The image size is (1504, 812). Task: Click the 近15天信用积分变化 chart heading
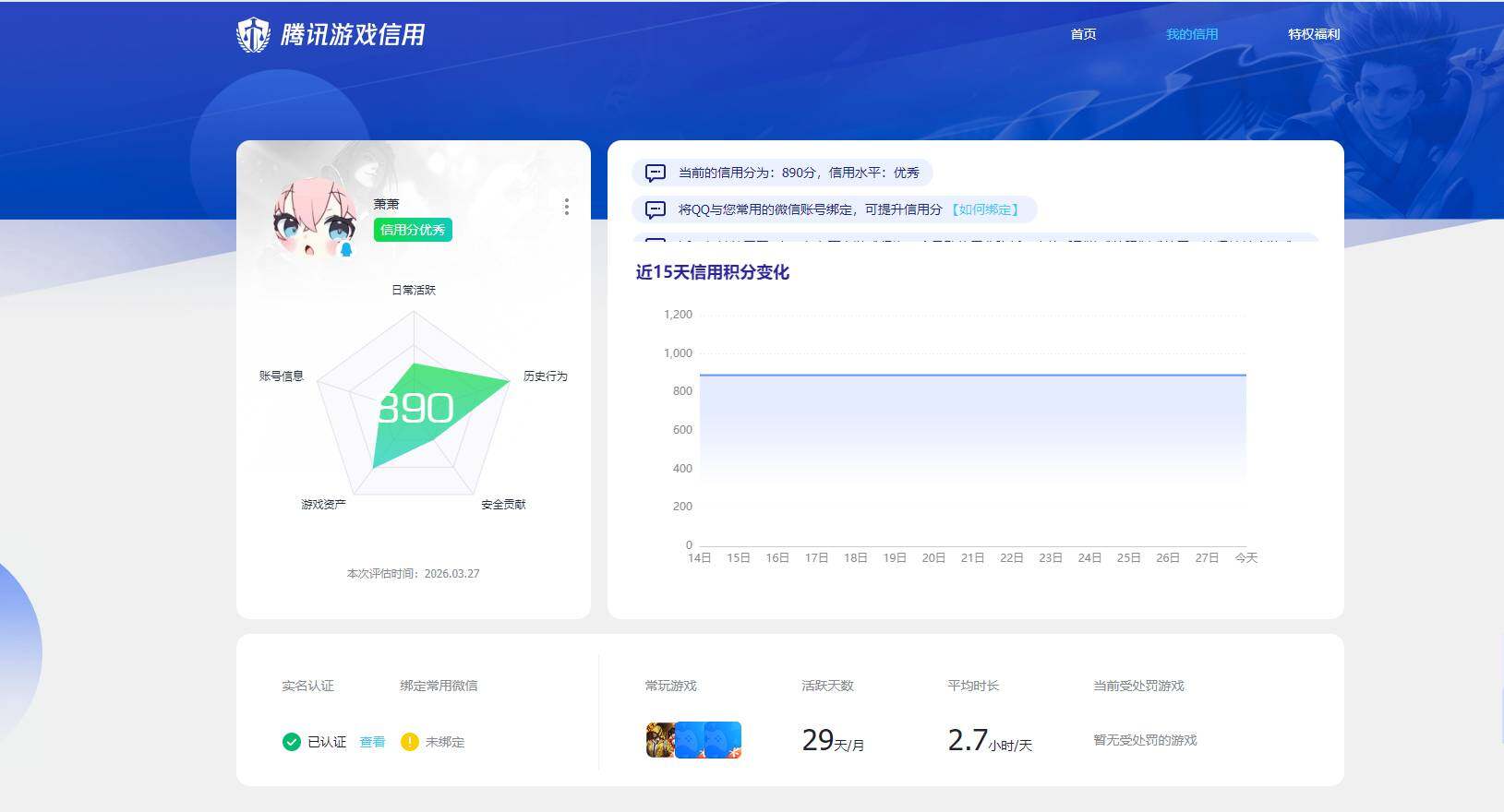[713, 272]
